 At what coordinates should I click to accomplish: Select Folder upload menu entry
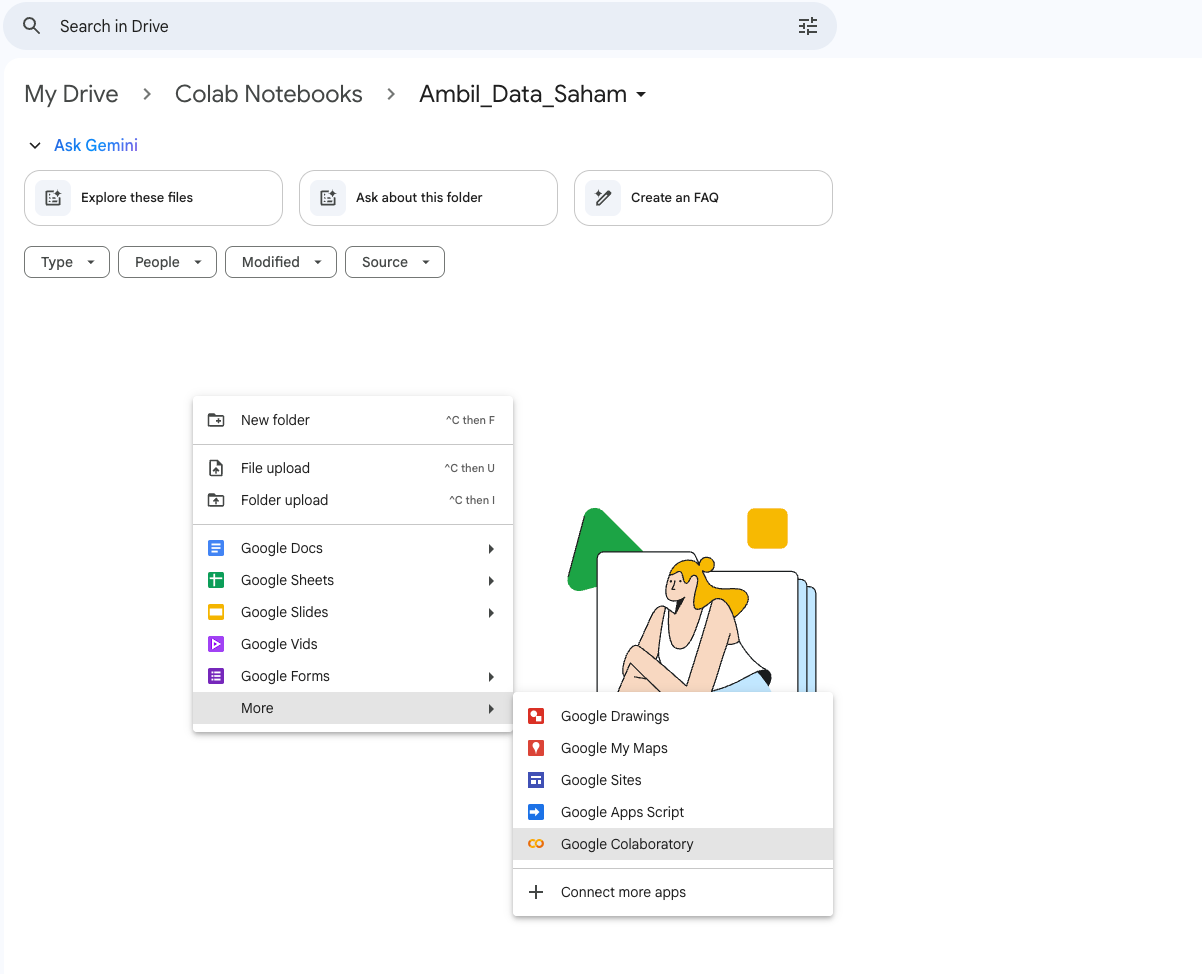(x=353, y=500)
